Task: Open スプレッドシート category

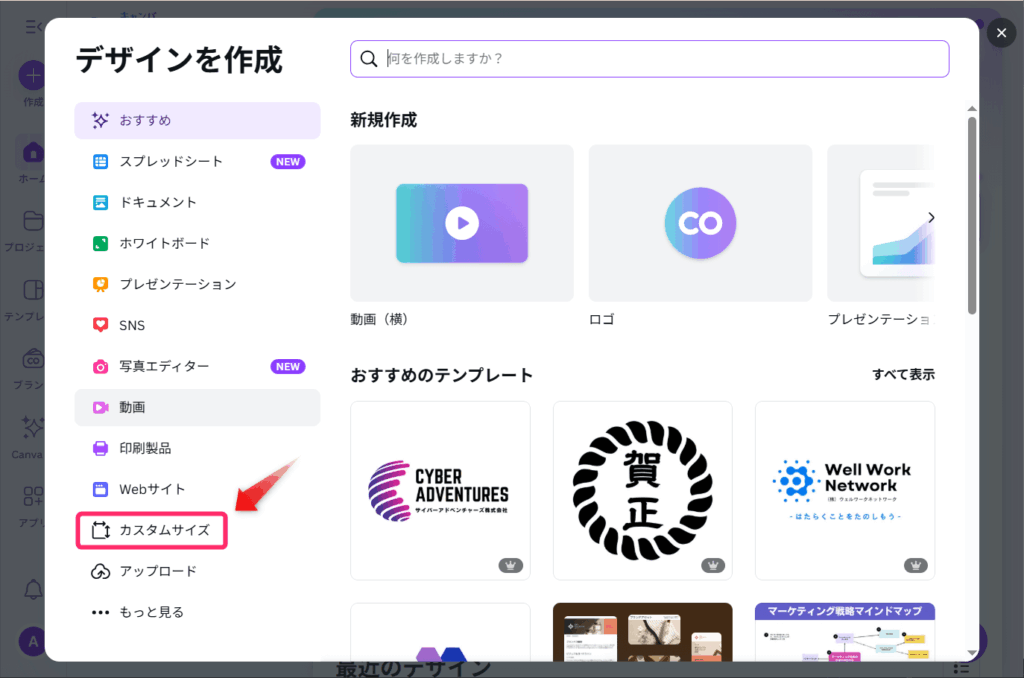Action: [x=197, y=161]
